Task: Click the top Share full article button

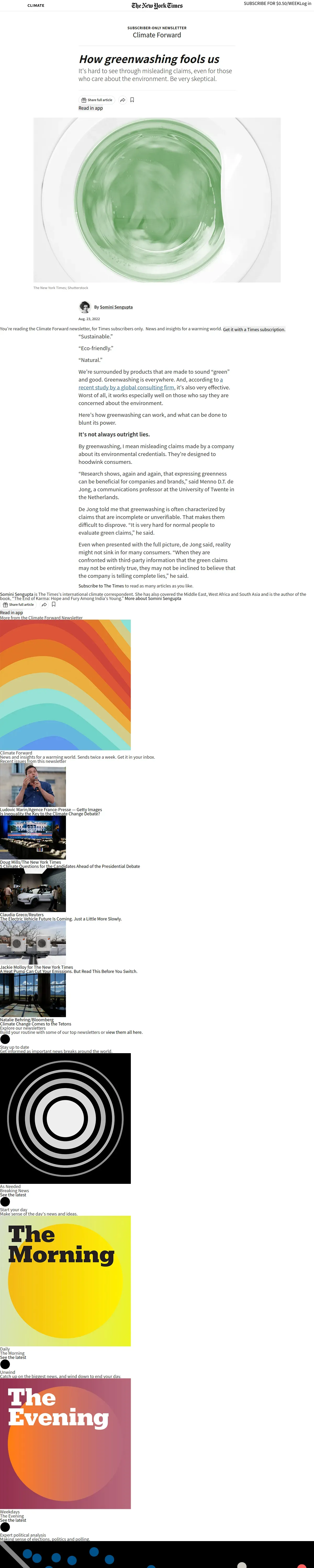Action: [97, 100]
